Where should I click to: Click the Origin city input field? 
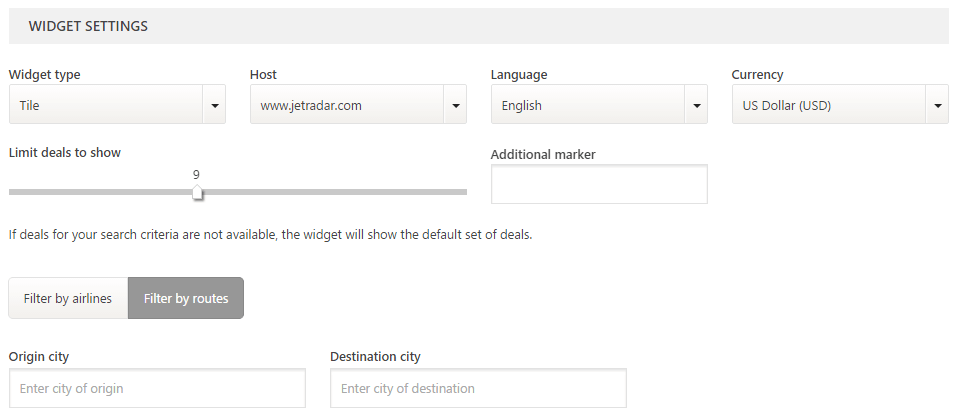tap(157, 388)
